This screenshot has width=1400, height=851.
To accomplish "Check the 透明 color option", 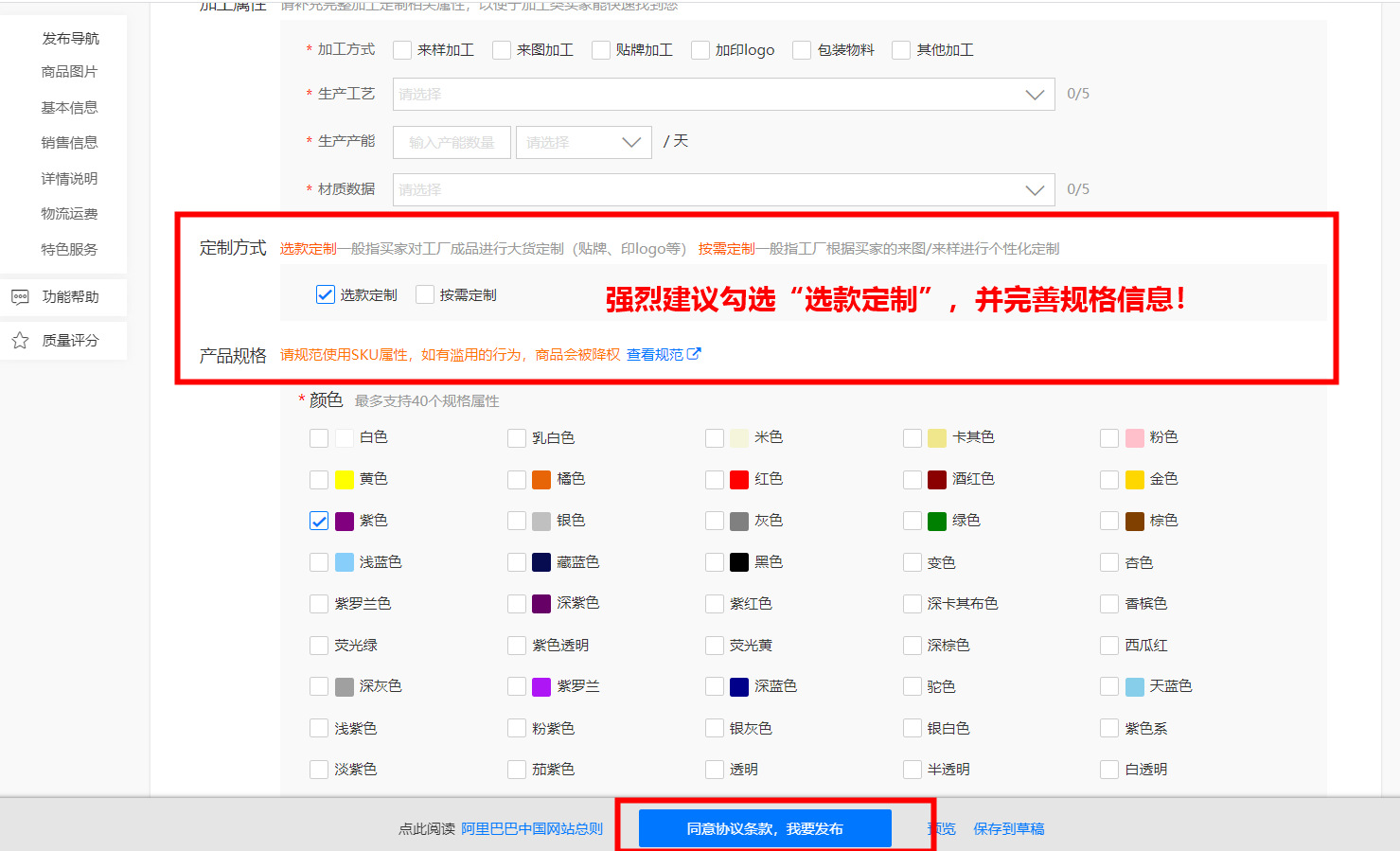I will click(x=714, y=769).
